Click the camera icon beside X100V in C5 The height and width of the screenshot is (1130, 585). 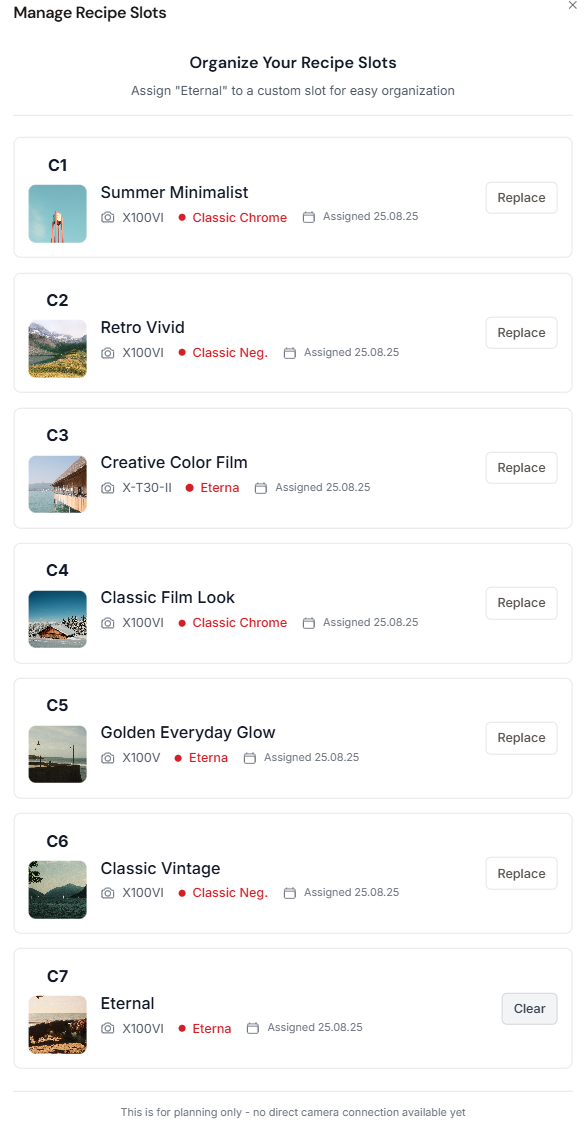tap(107, 758)
